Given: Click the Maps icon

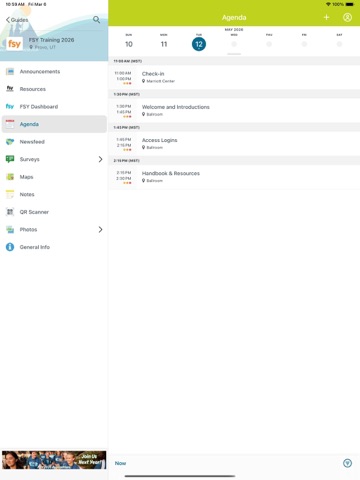Looking at the screenshot, I should click(x=10, y=177).
